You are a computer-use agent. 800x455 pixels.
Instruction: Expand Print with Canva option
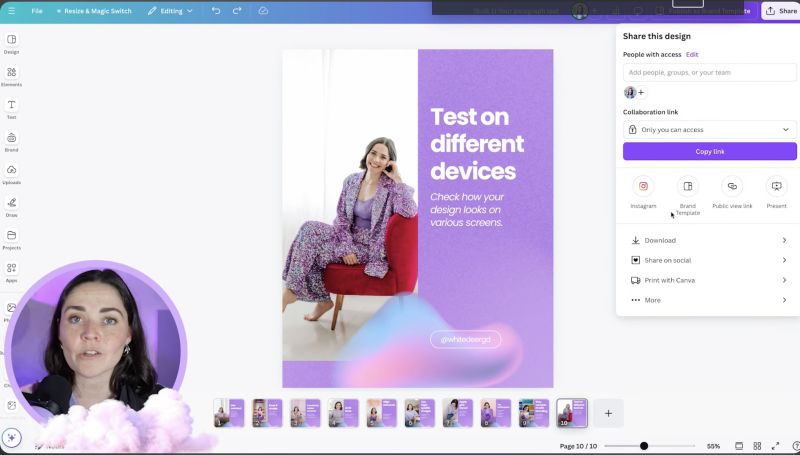[709, 280]
